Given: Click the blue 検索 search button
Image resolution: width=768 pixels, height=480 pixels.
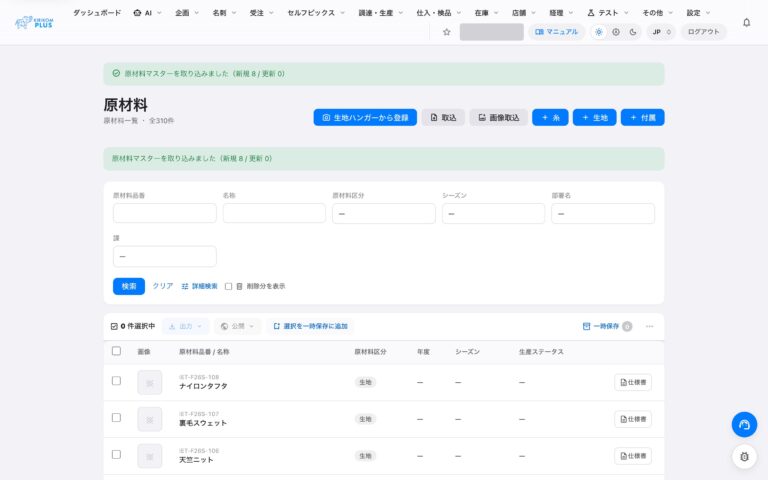Looking at the screenshot, I should 129,287.
